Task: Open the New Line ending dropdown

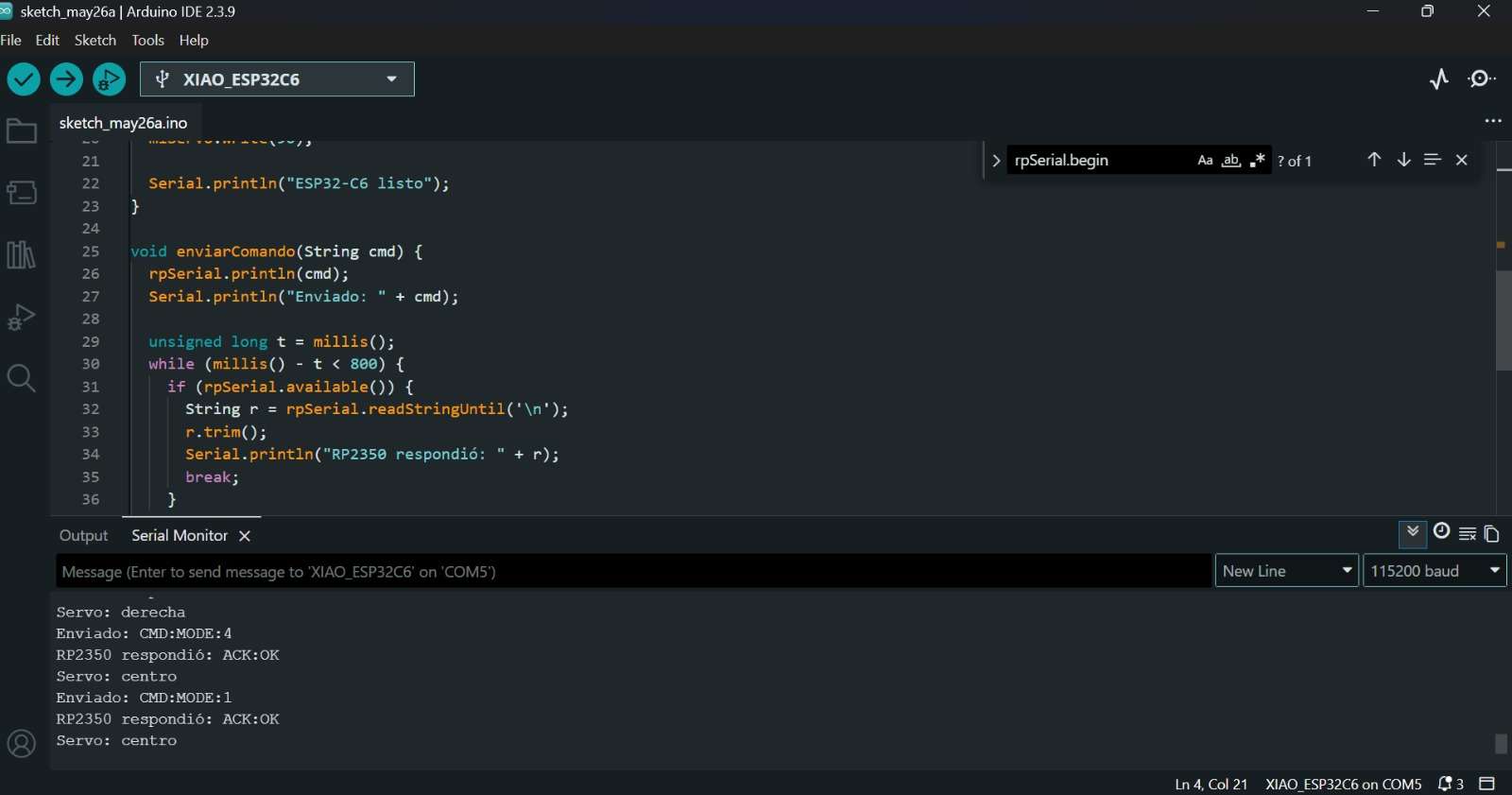Action: coord(1286,571)
